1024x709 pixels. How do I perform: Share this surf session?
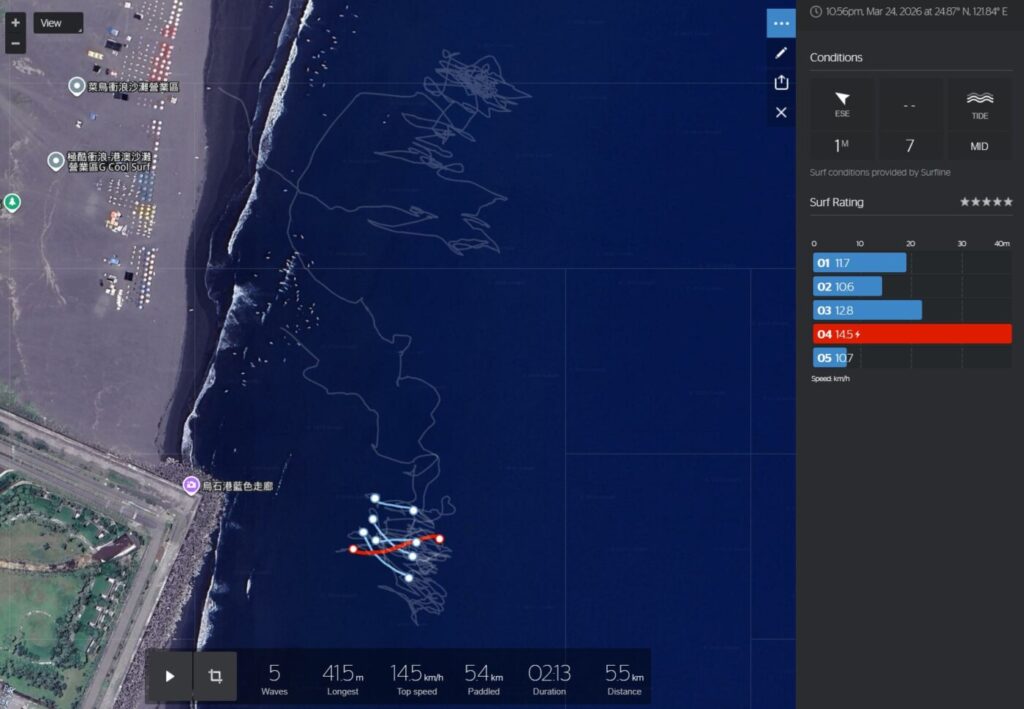click(781, 83)
